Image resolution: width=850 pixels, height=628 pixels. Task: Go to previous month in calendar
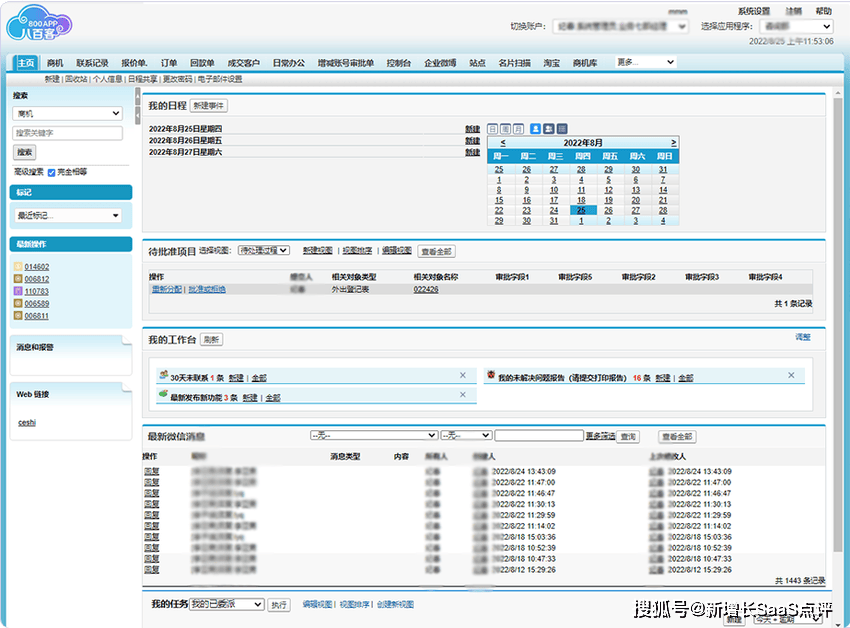coord(502,143)
